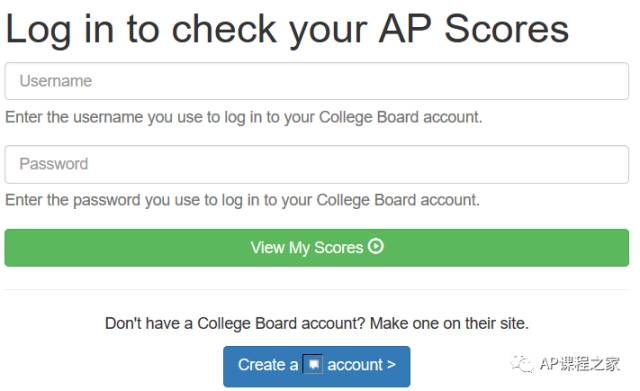Click the Create a words in blue button
Image resolution: width=640 pixels, height=391 pixels.
click(x=268, y=364)
